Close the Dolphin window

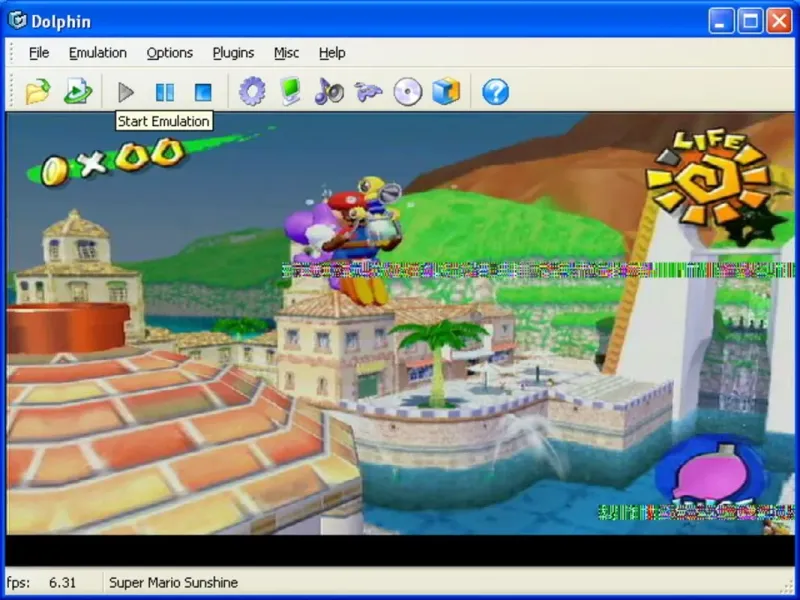780,21
